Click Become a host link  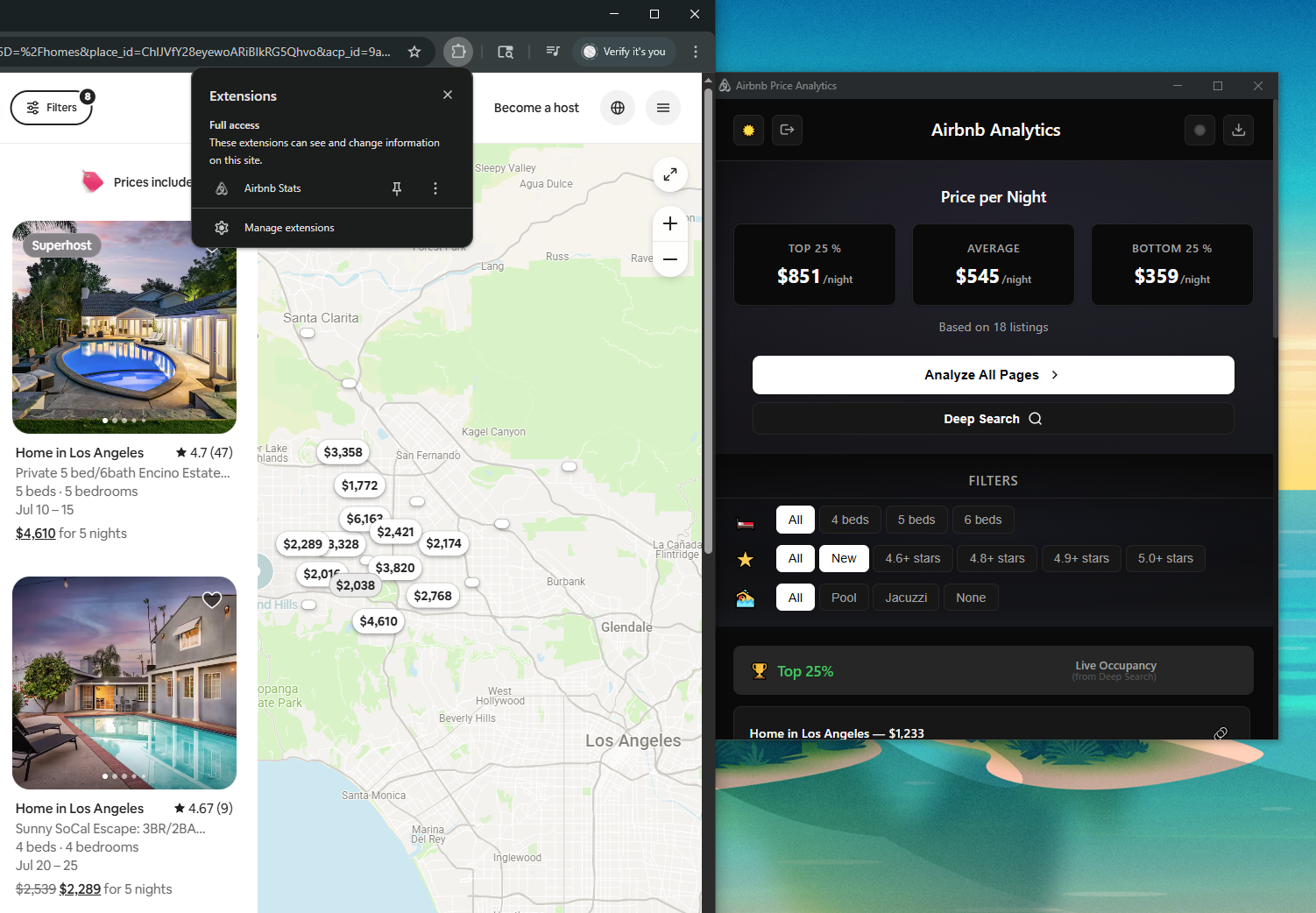coord(536,108)
